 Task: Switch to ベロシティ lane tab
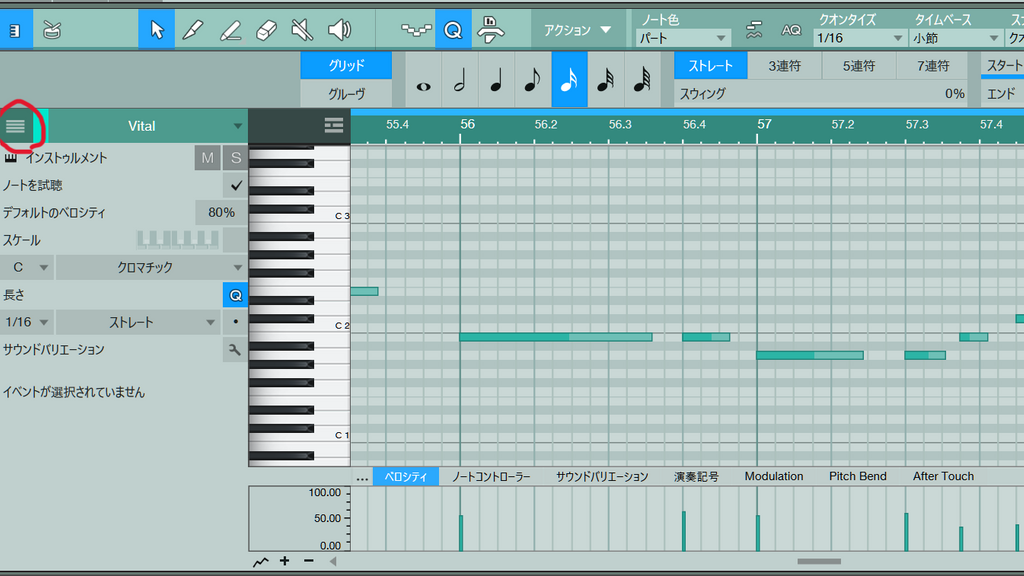click(406, 477)
